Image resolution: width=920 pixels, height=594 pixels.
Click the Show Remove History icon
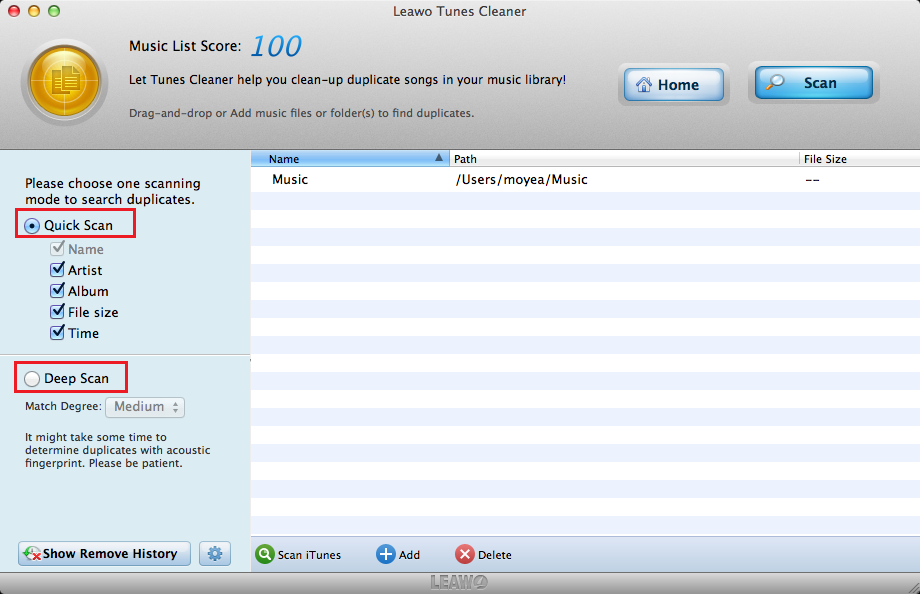32,553
